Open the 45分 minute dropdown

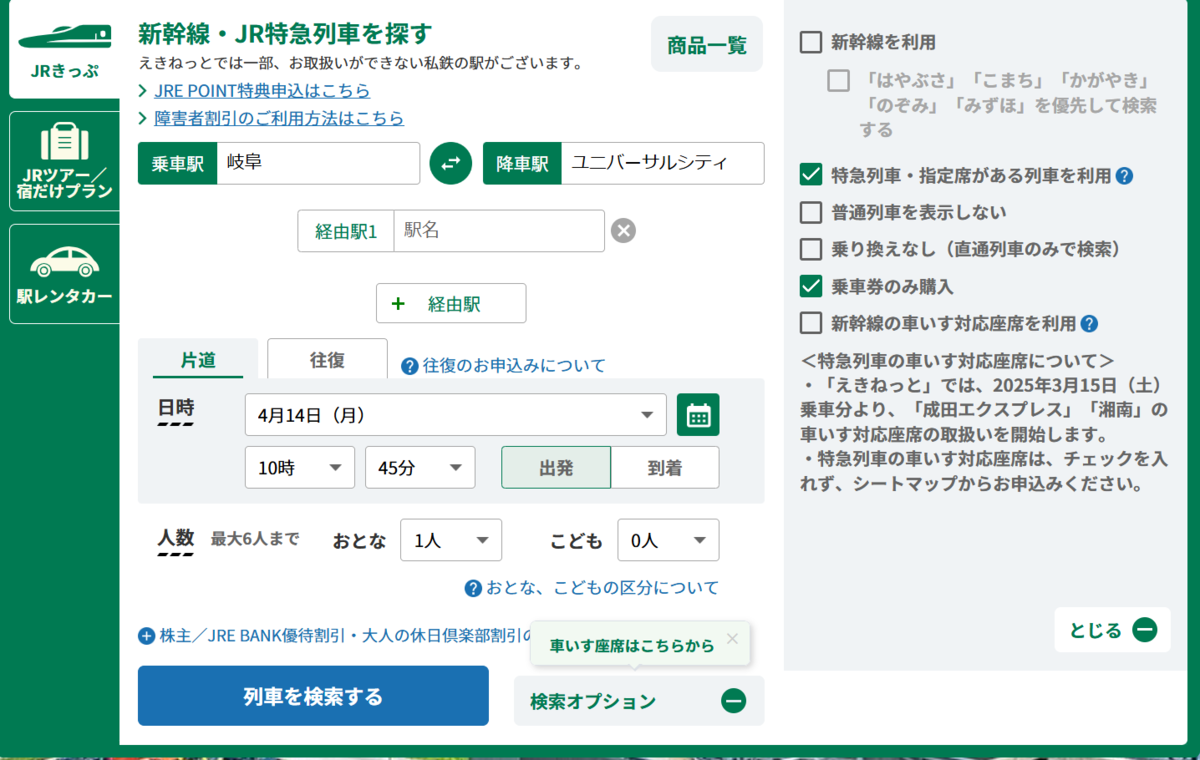point(420,467)
